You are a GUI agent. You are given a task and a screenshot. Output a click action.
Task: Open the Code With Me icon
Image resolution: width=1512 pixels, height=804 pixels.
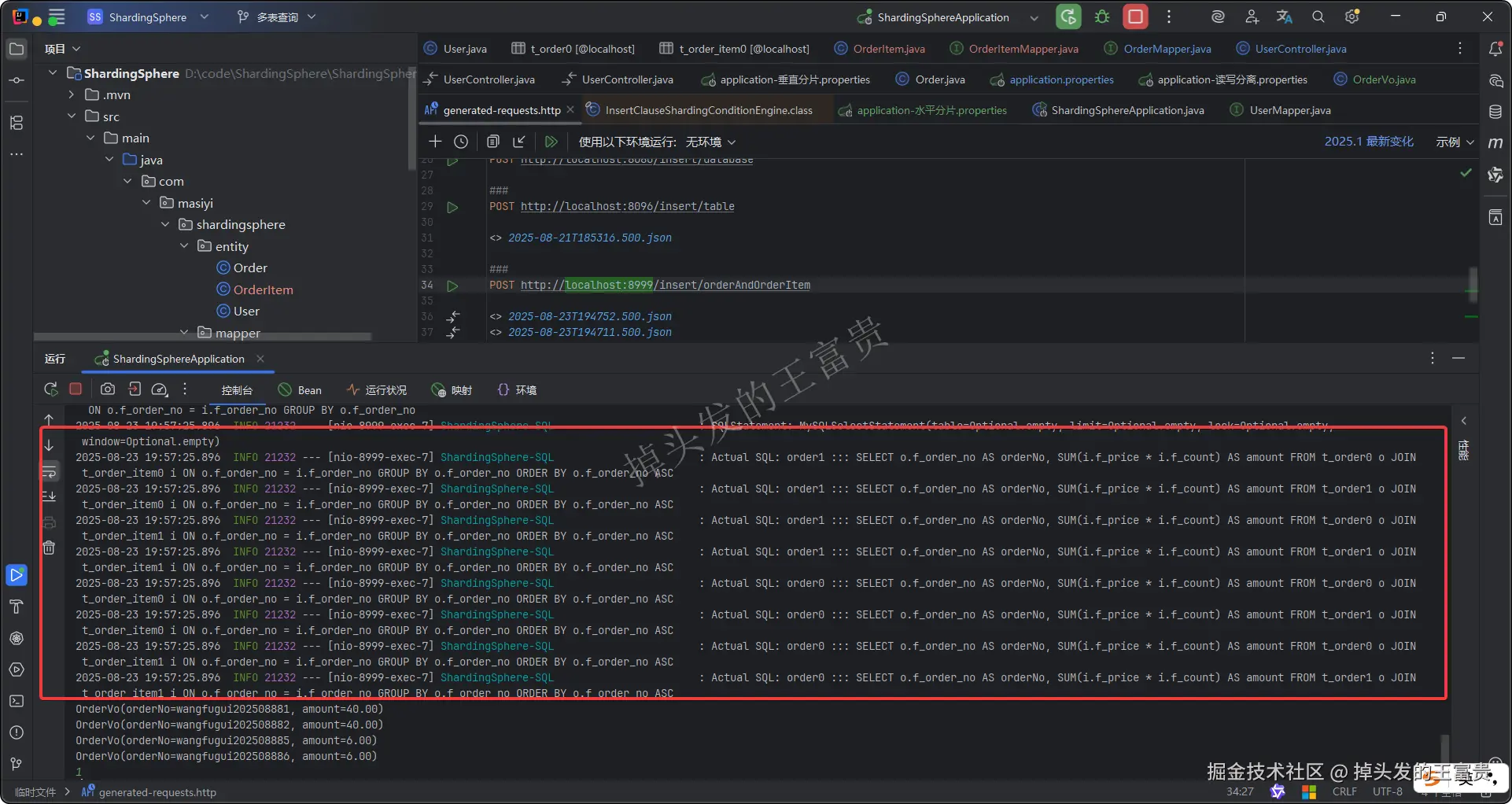pos(1252,17)
